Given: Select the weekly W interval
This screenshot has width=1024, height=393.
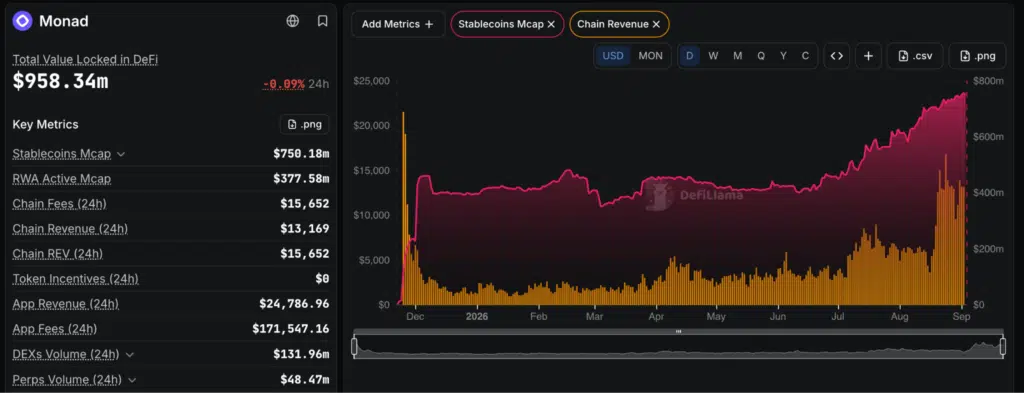Looking at the screenshot, I should click(713, 55).
